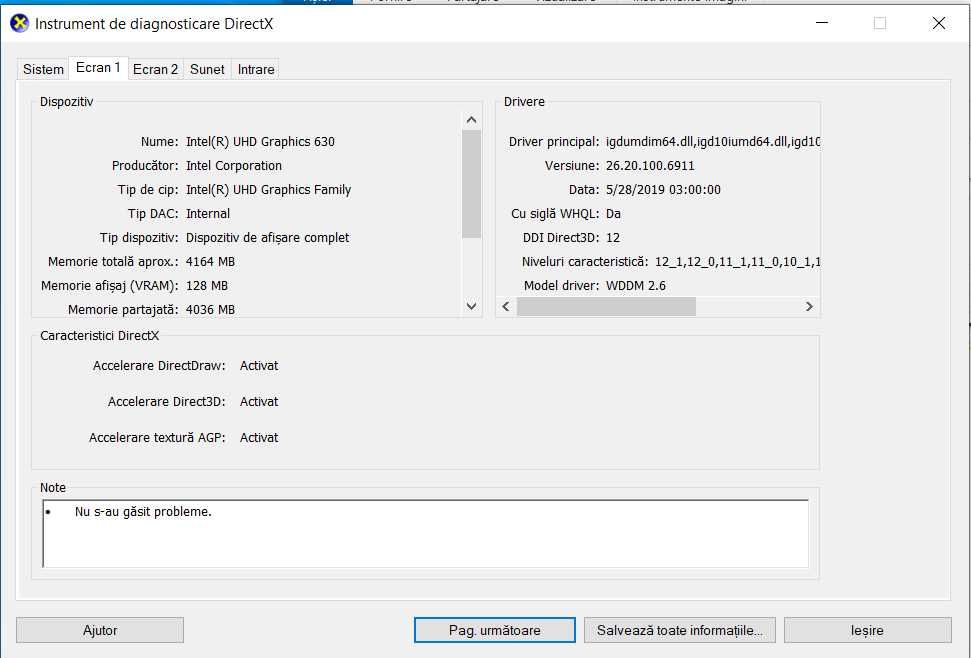
Task: Click Accelerare textură AGP status Activat
Action: click(x=259, y=438)
